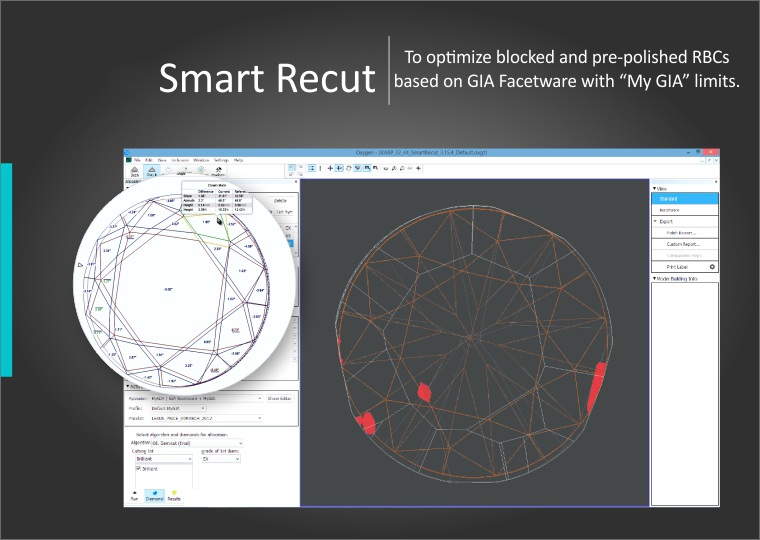This screenshot has width=760, height=540.
Task: Open the Help menu
Action: (238, 160)
